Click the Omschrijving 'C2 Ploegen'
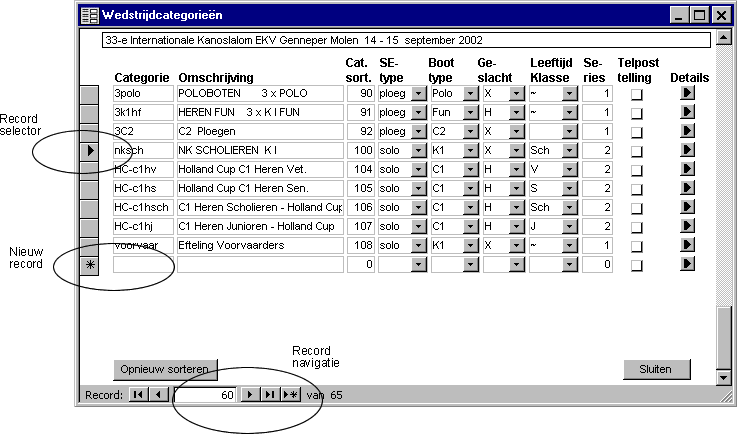Screen dimensions: 737x434 tap(260, 131)
